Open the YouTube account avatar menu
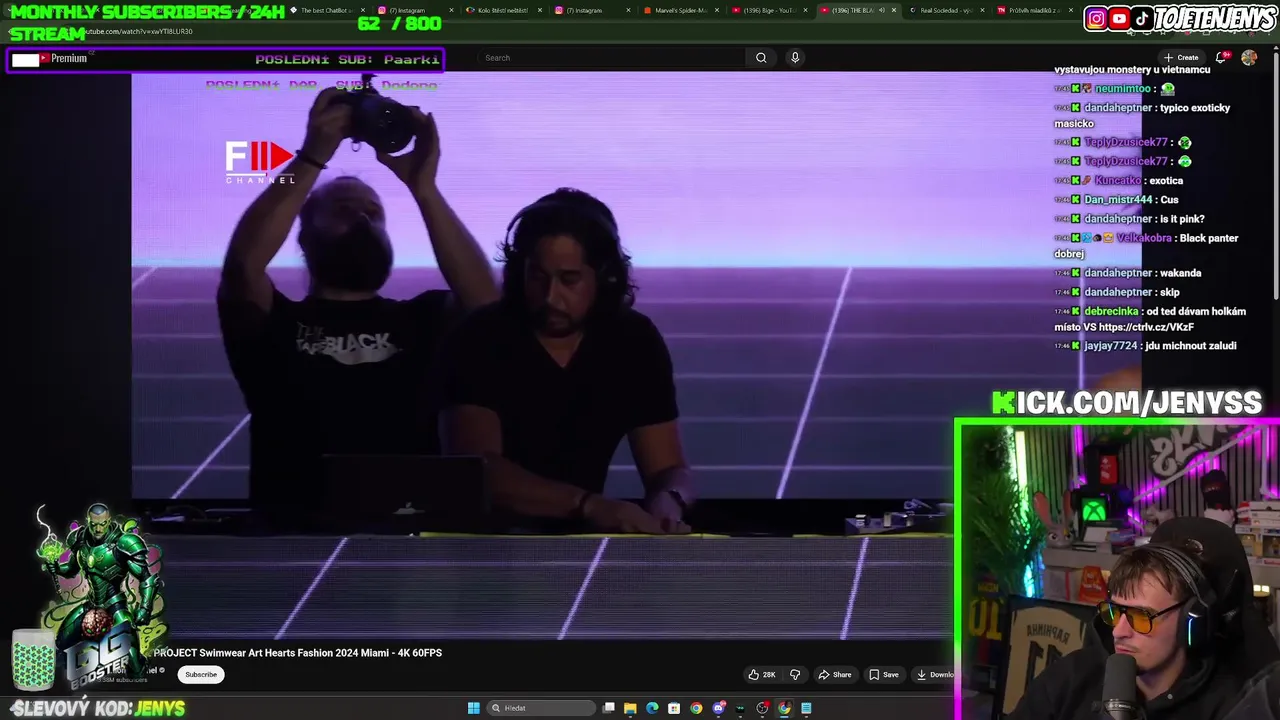This screenshot has width=1280, height=720. point(1249,58)
